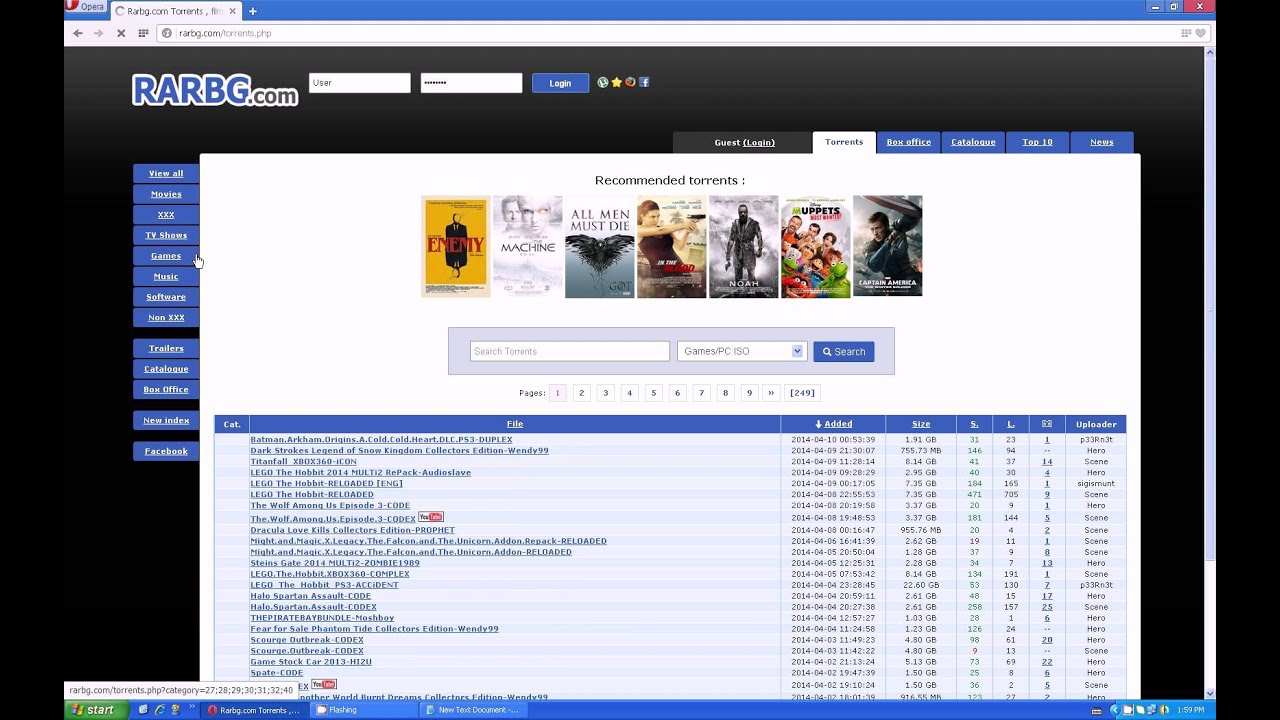
Task: Click the comments column header icon
Action: click(x=1047, y=424)
